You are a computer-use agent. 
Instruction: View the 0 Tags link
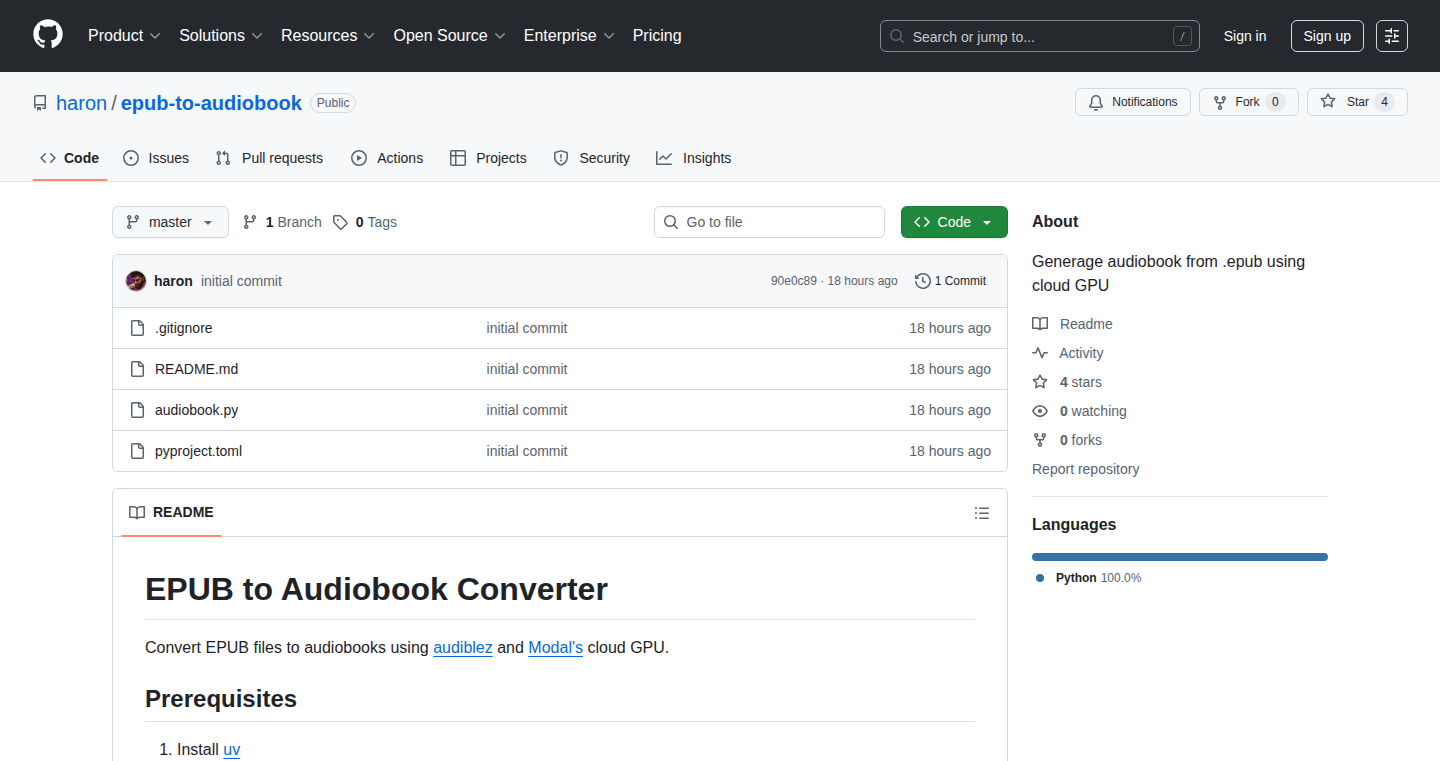tap(365, 222)
